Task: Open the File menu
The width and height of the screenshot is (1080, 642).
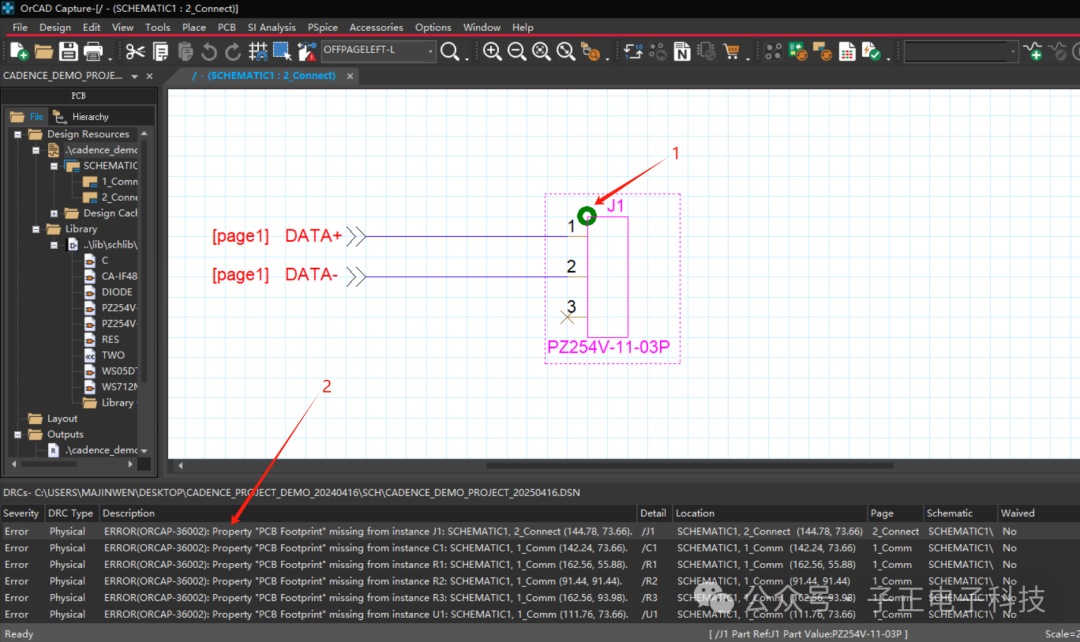Action: tap(20, 28)
